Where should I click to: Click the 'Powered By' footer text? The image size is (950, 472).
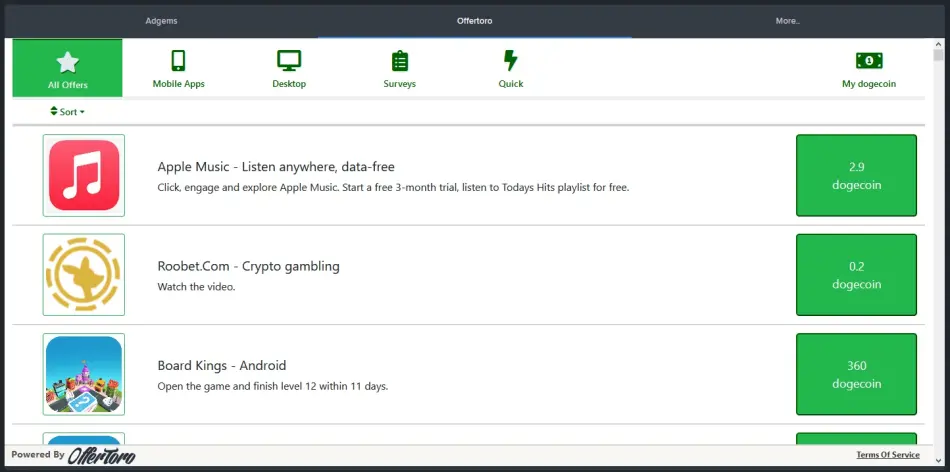38,454
